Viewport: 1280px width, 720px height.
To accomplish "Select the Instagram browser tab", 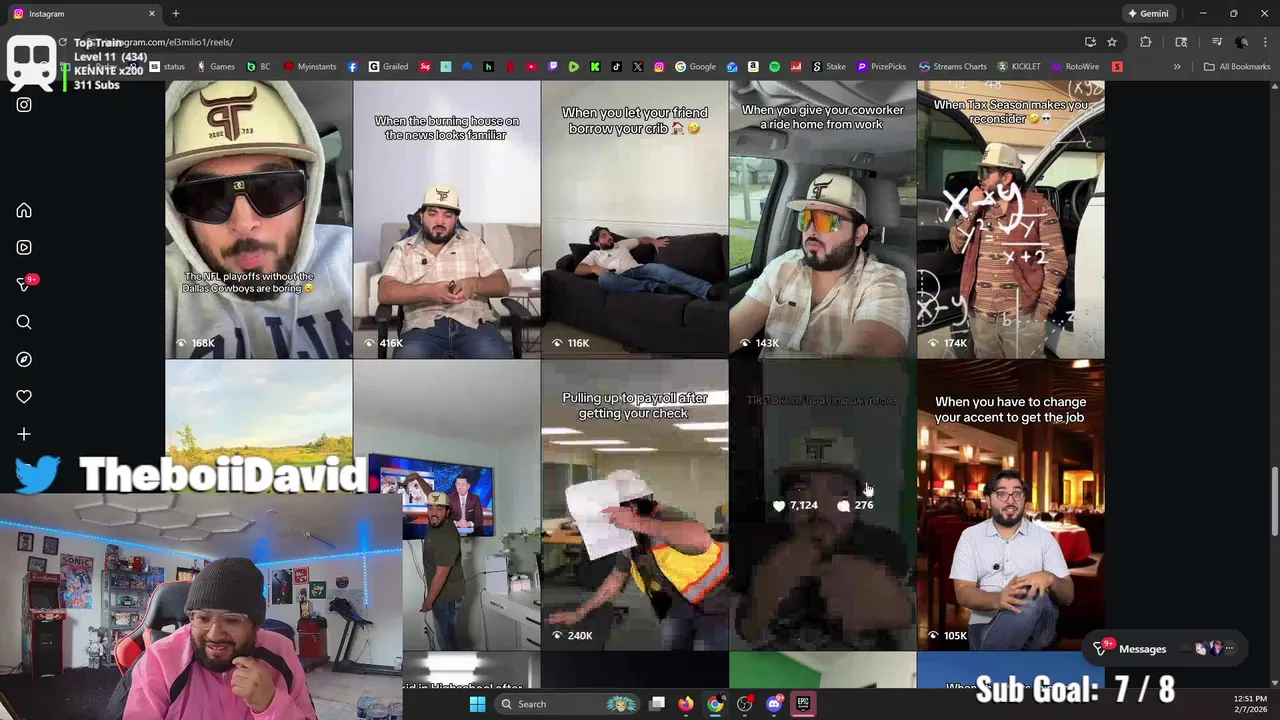I will [84, 14].
